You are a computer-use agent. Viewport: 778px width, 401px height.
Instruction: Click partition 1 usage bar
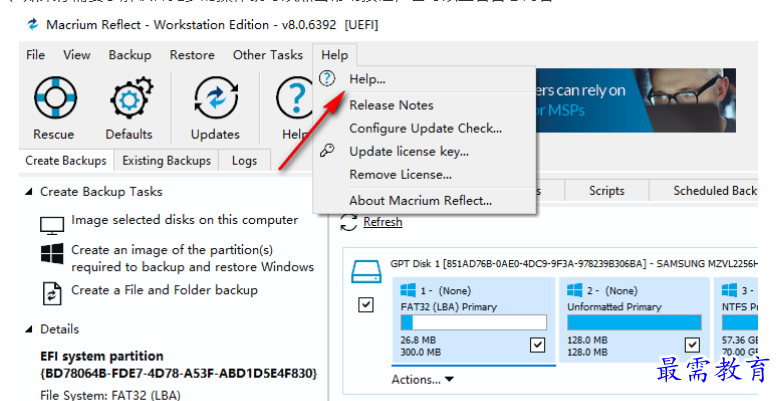pos(474,323)
